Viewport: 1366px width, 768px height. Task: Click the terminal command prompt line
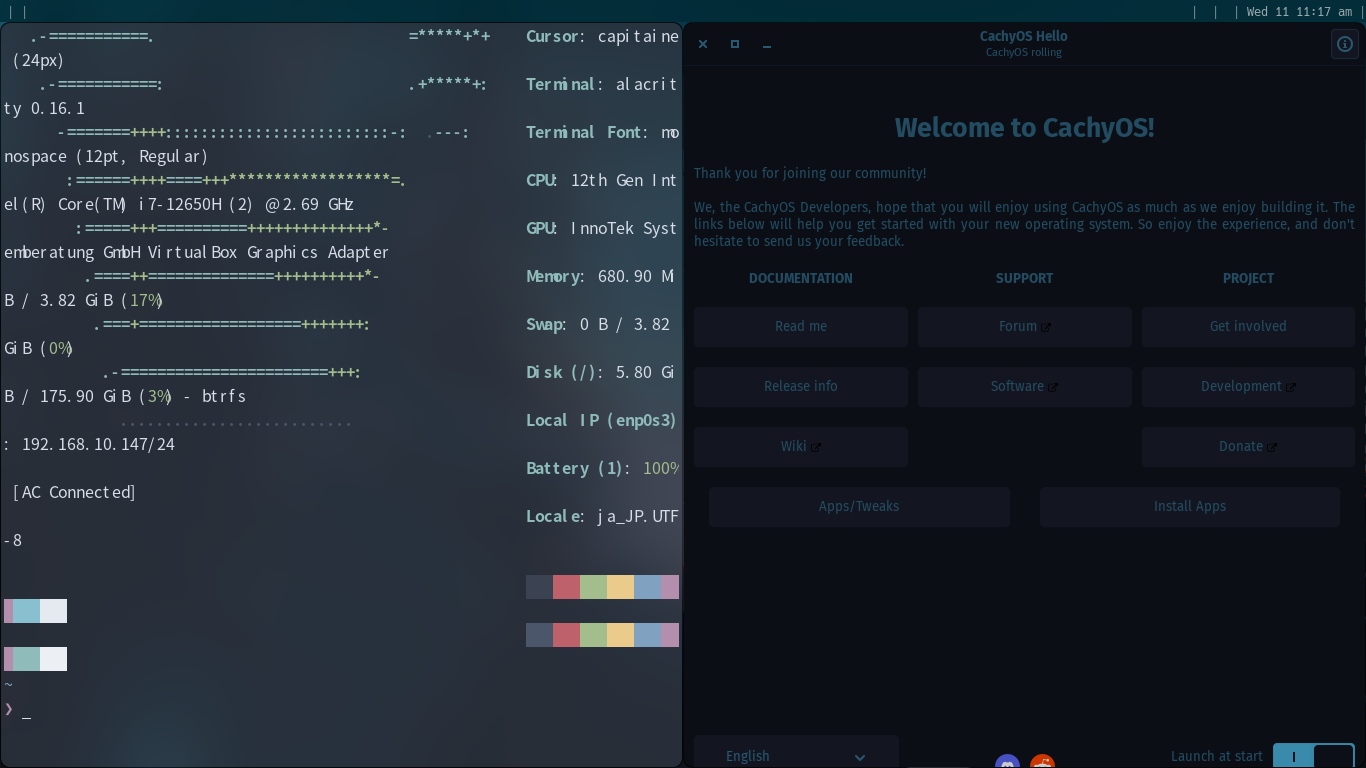(341, 710)
